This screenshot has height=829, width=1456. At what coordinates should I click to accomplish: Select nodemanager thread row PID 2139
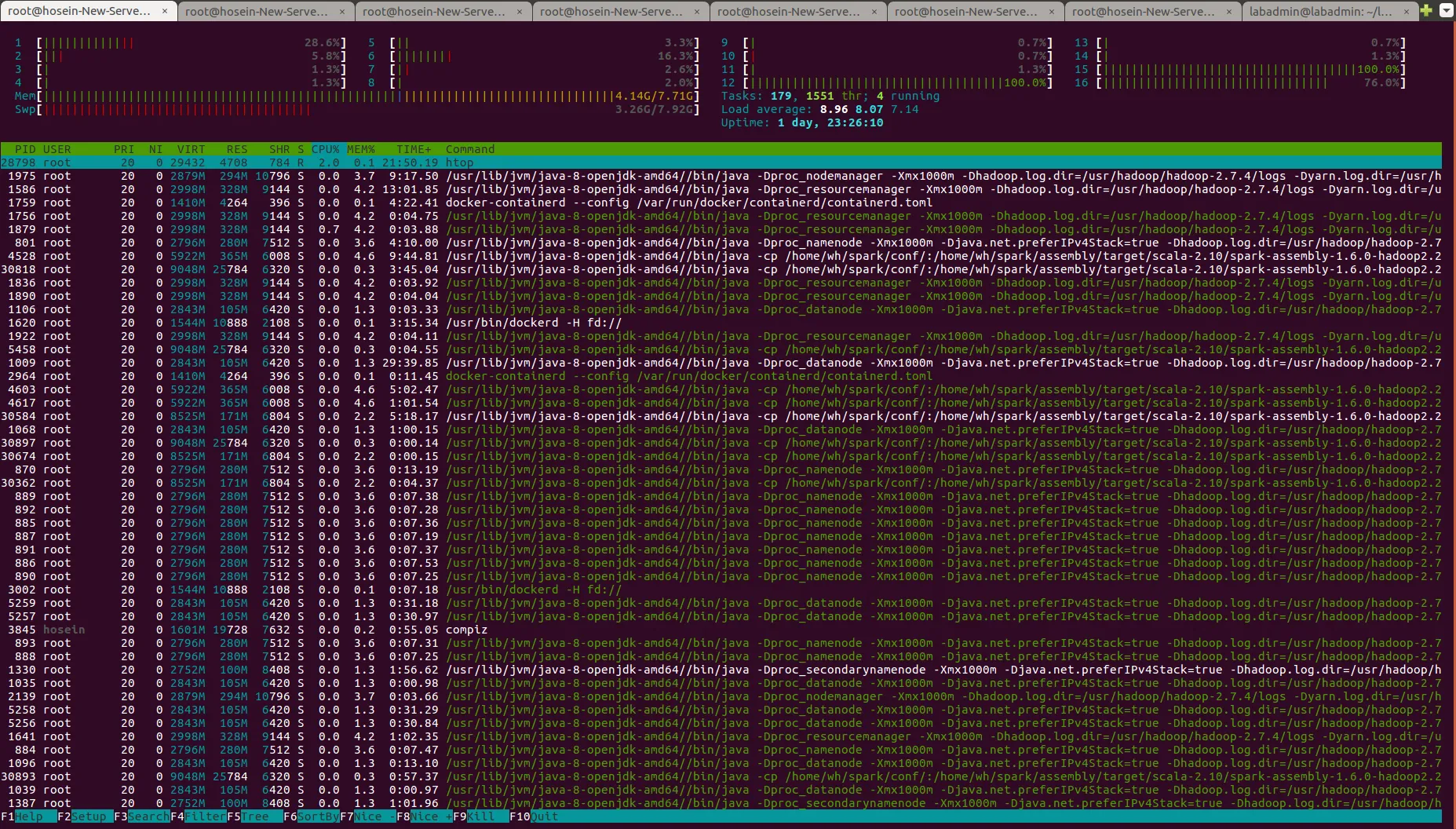point(721,696)
